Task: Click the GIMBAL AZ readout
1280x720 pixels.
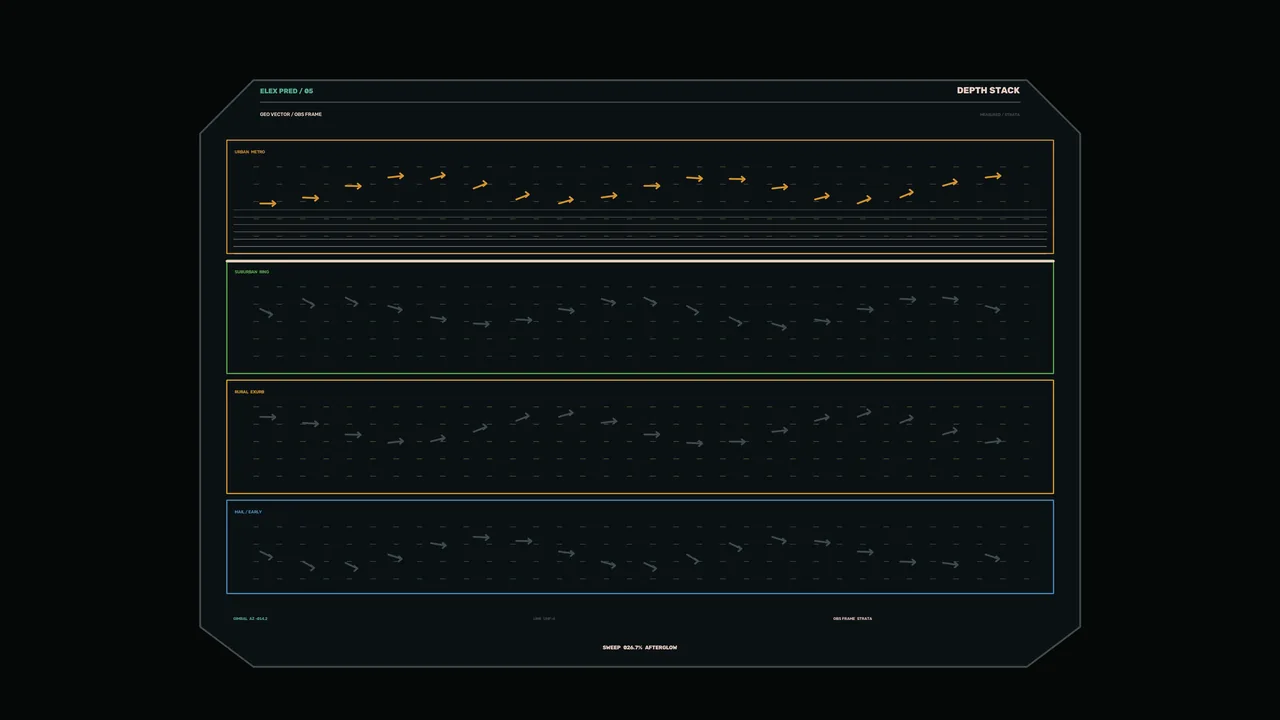Action: coord(250,619)
